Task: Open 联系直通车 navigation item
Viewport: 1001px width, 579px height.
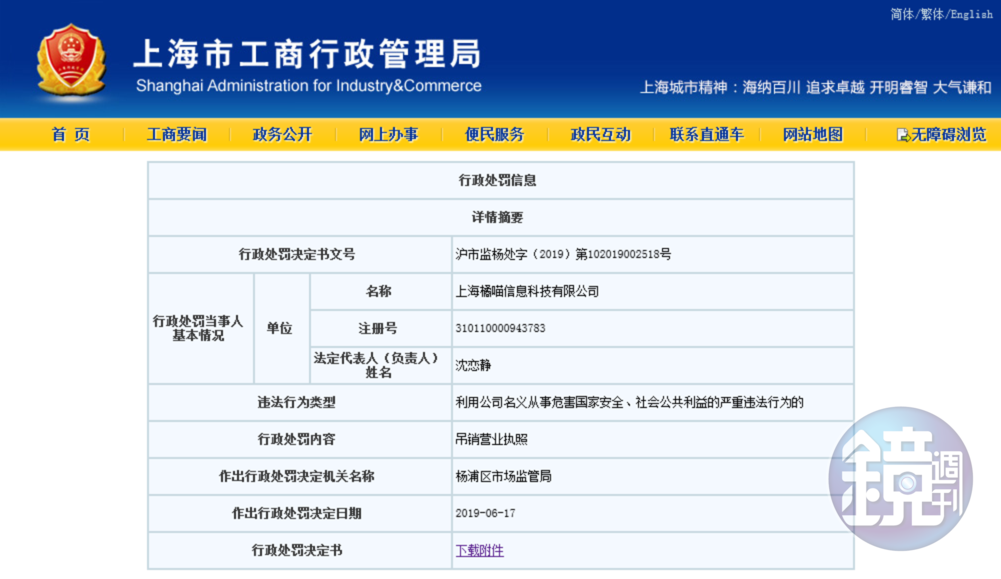Action: (x=707, y=135)
